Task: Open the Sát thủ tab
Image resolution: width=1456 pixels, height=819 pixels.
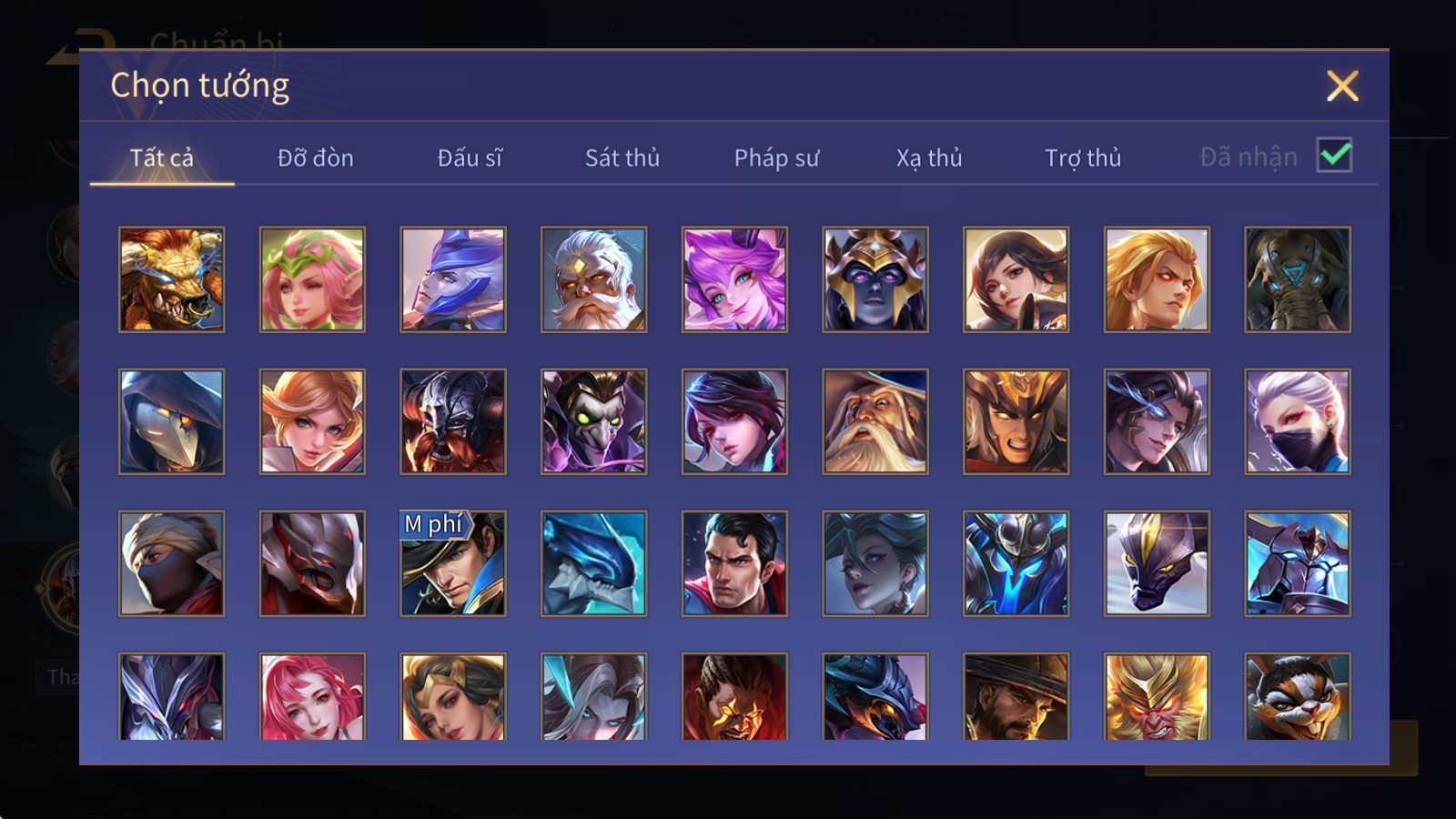Action: (622, 157)
